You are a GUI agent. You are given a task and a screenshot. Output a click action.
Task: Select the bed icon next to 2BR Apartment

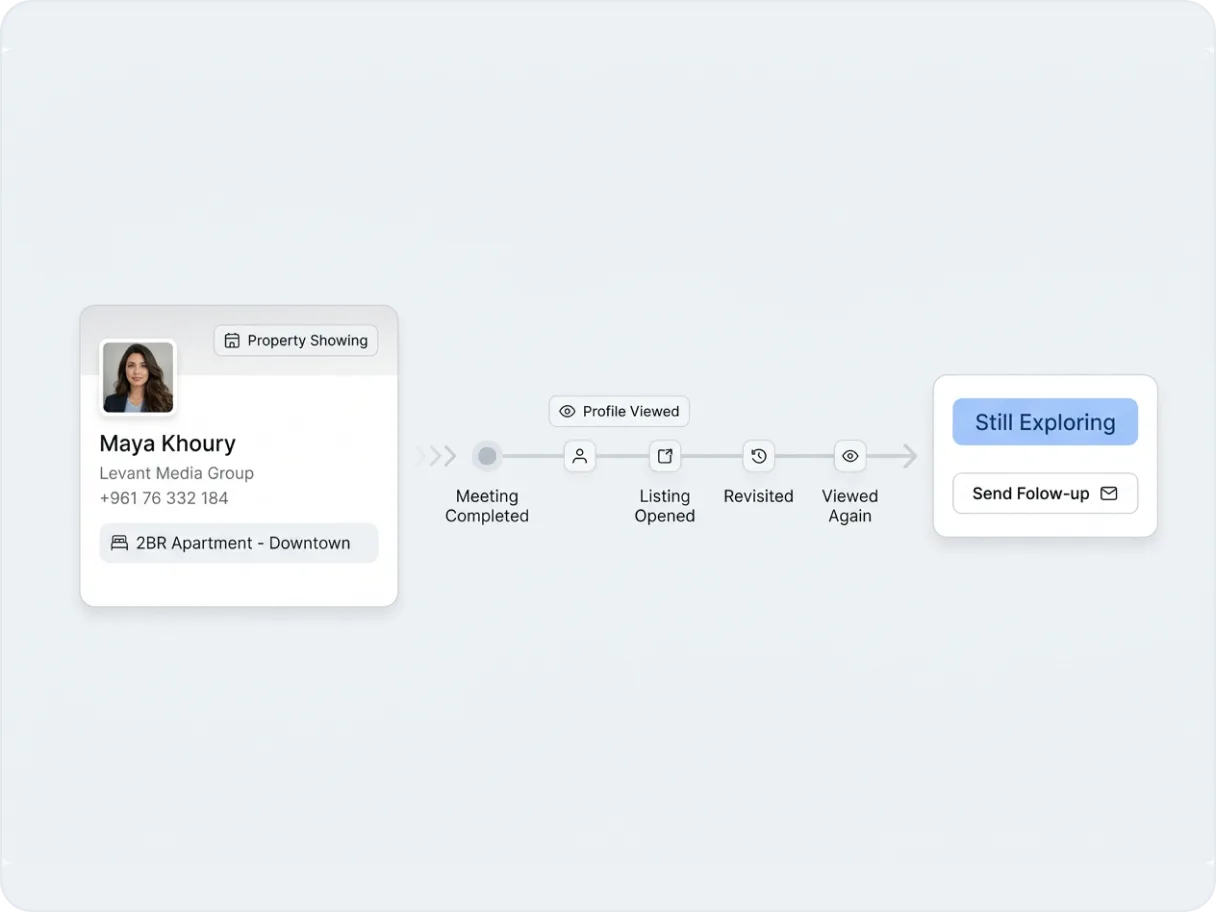click(119, 542)
